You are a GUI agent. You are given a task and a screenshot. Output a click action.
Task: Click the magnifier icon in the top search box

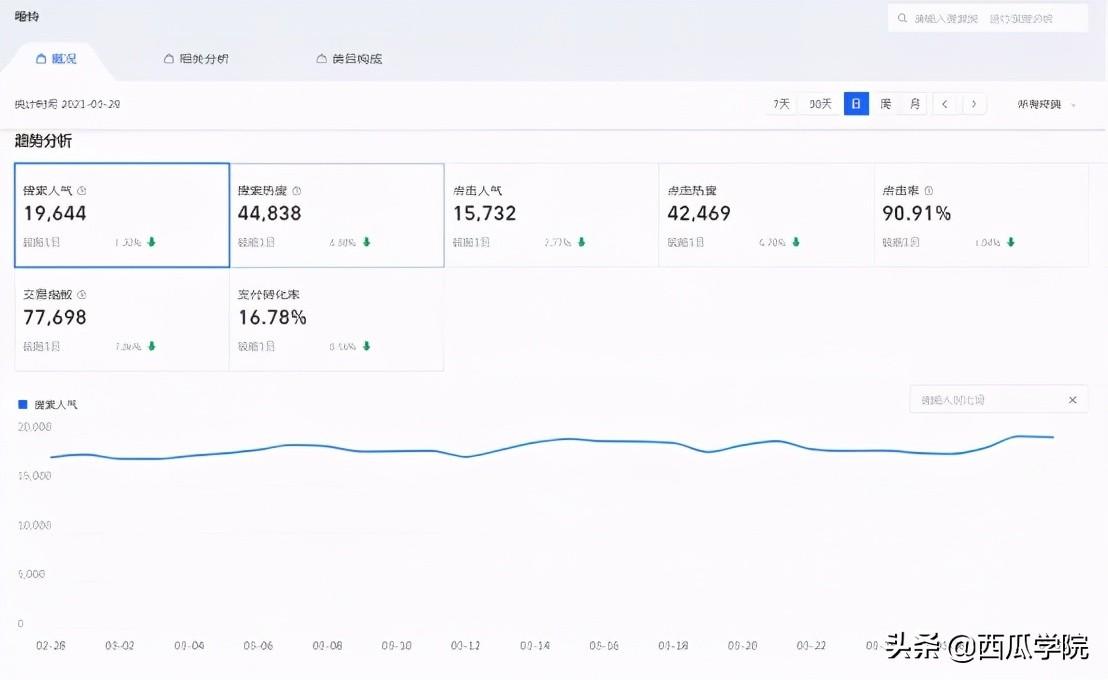[902, 18]
